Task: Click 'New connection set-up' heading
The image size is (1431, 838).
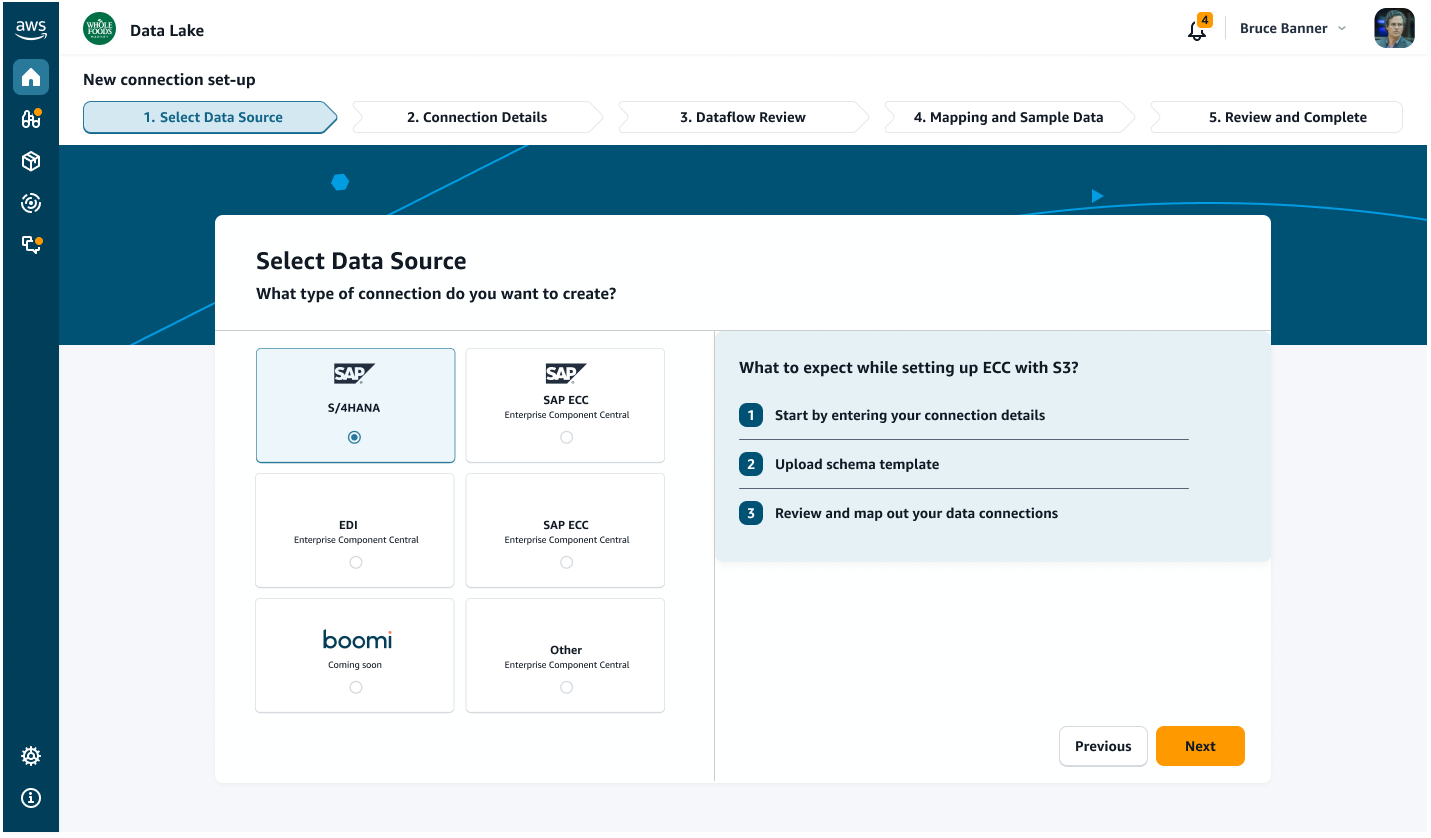Action: click(x=169, y=80)
